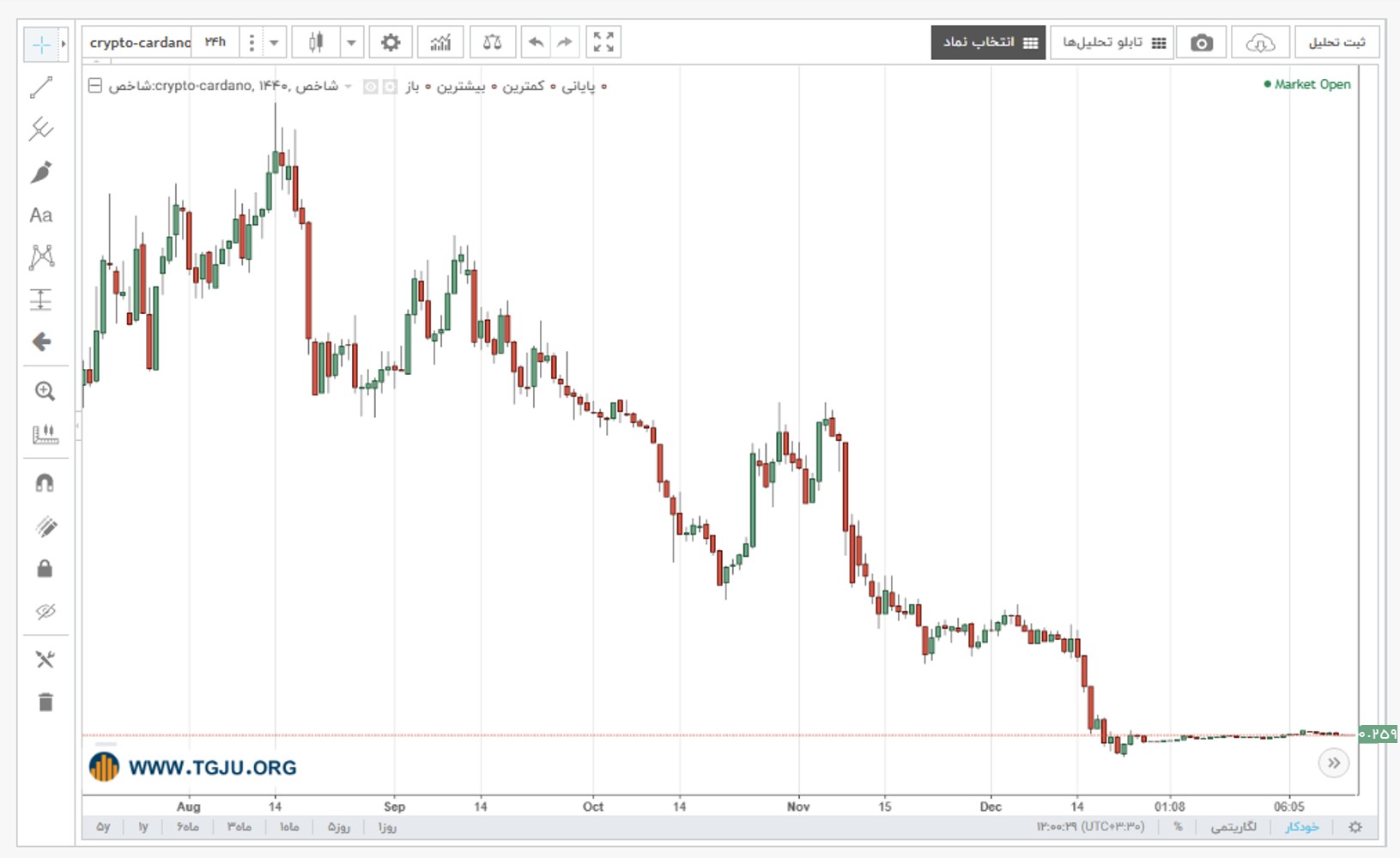Click the candlestick chart style icon
1400x858 pixels.
316,42
